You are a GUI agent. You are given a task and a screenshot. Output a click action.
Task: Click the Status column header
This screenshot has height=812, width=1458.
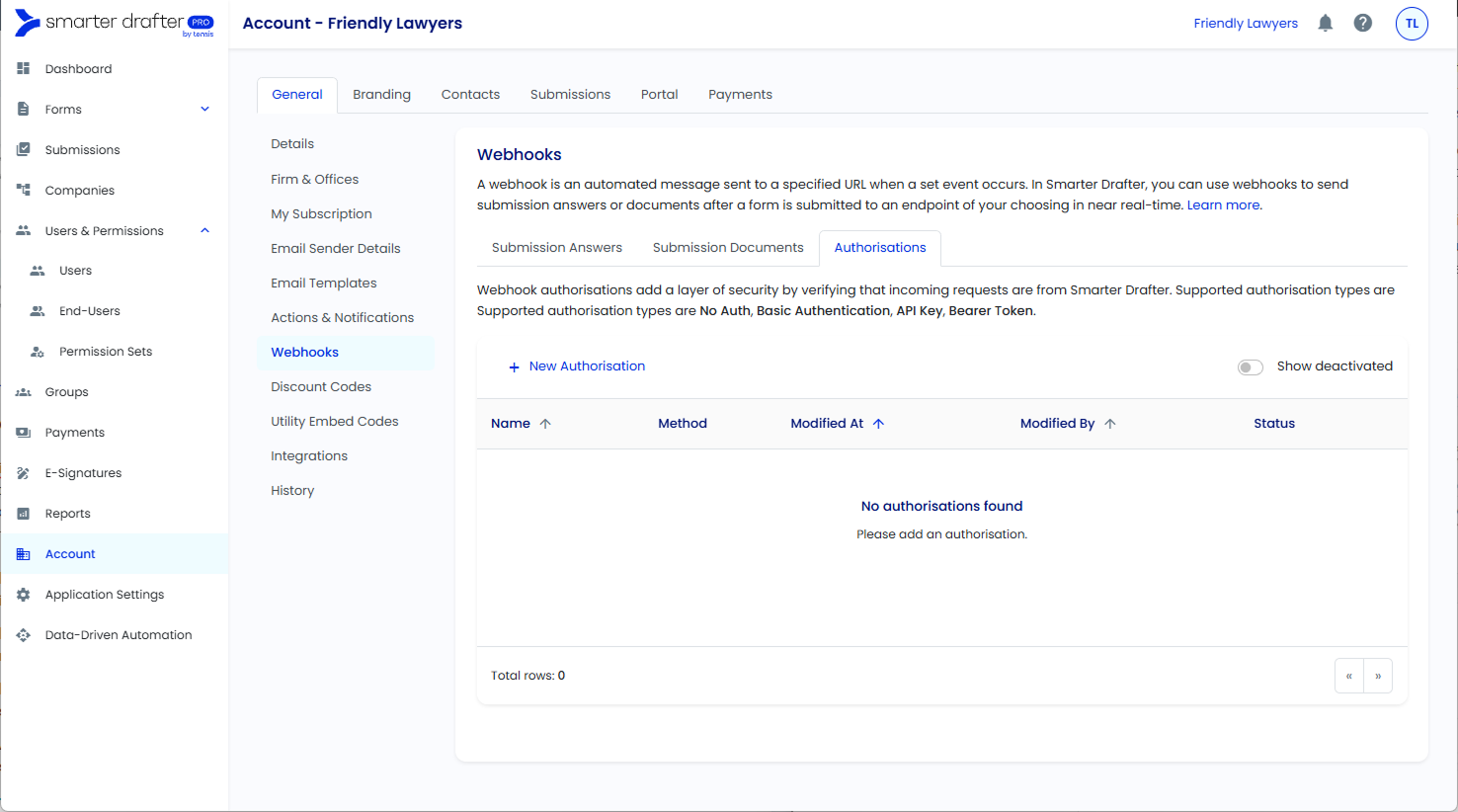(x=1274, y=424)
